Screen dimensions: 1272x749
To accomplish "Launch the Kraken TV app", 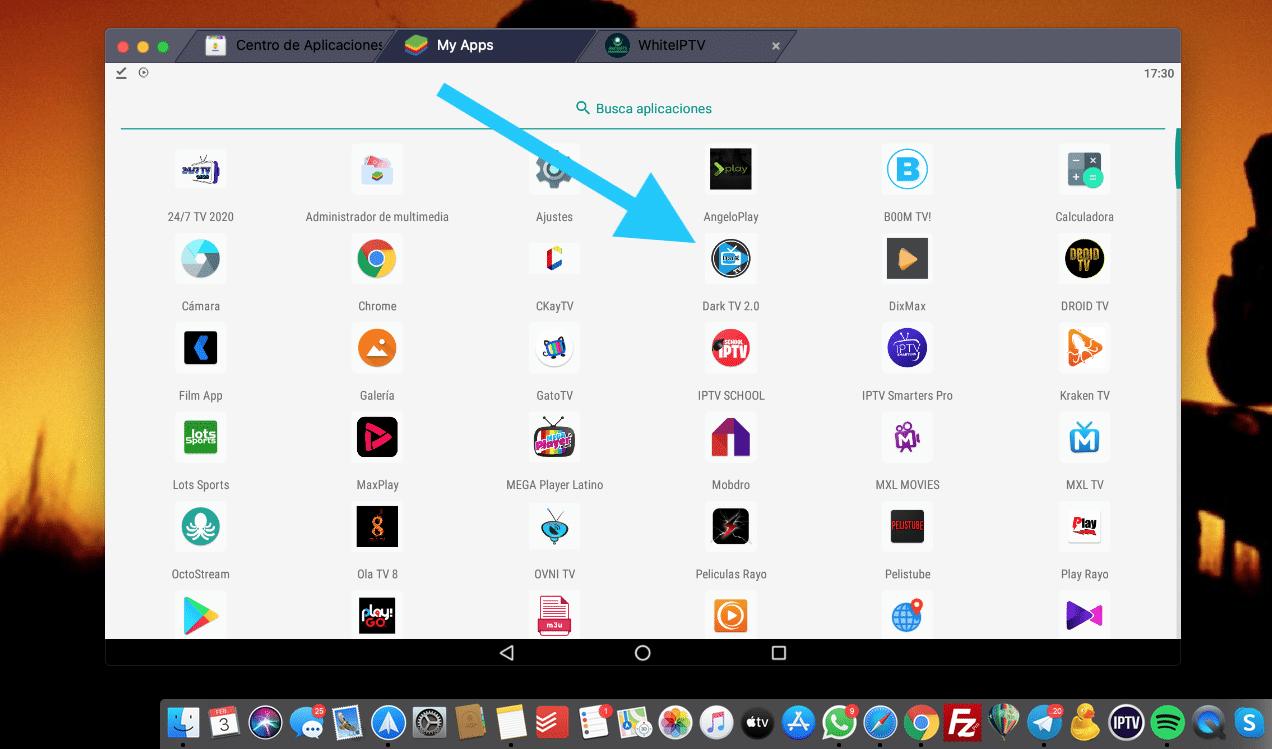I will 1084,349.
